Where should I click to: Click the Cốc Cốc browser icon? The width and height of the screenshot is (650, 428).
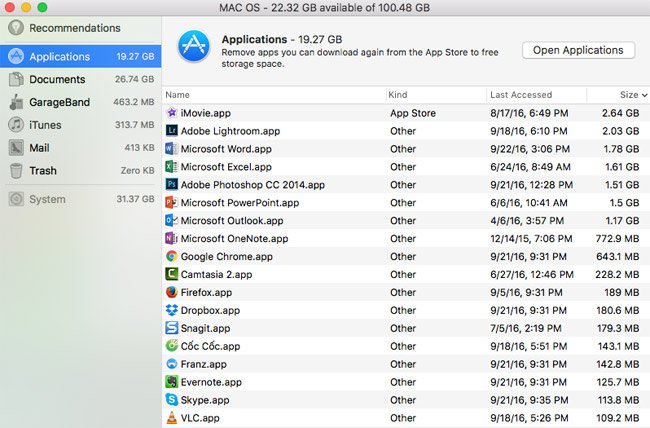172,345
